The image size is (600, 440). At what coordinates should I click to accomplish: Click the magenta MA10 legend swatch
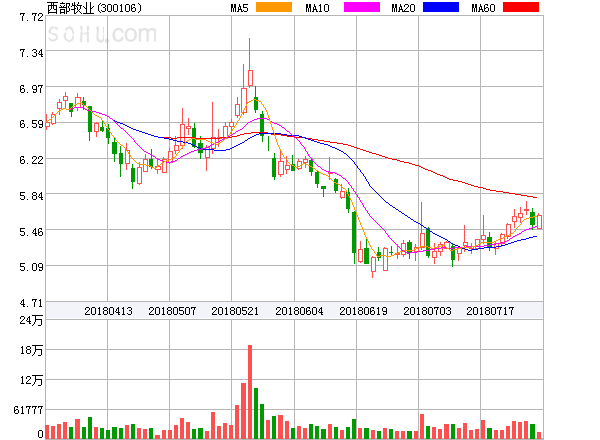(x=362, y=7)
